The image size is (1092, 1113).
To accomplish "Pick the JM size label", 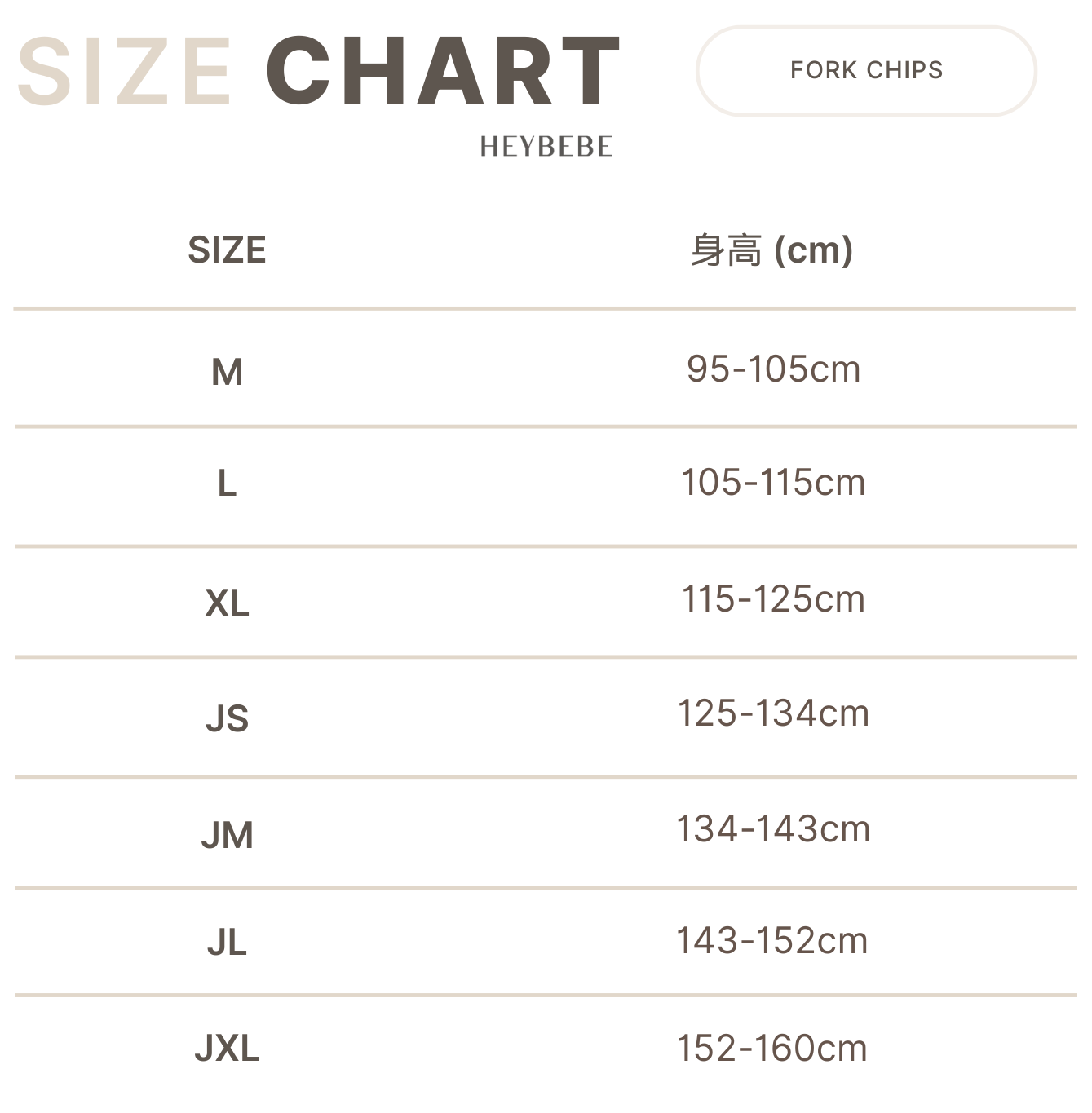I will [227, 836].
